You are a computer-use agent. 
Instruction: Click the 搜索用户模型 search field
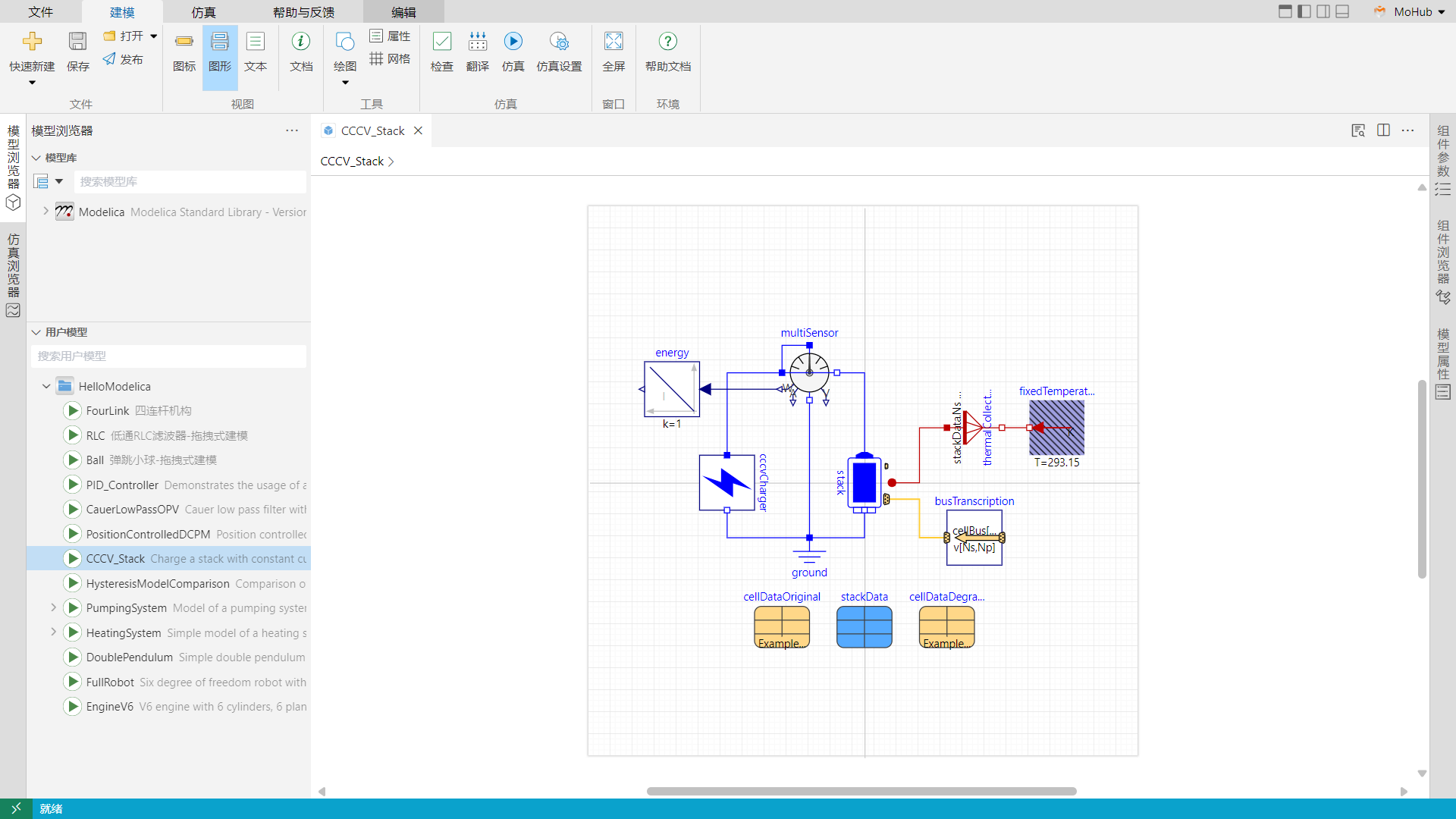click(169, 356)
